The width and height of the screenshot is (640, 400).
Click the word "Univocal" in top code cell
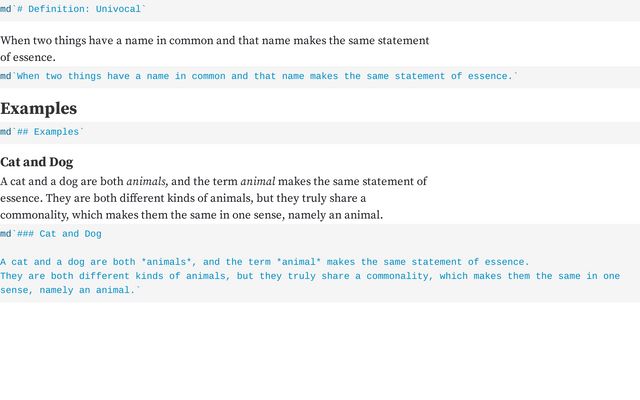point(118,9)
